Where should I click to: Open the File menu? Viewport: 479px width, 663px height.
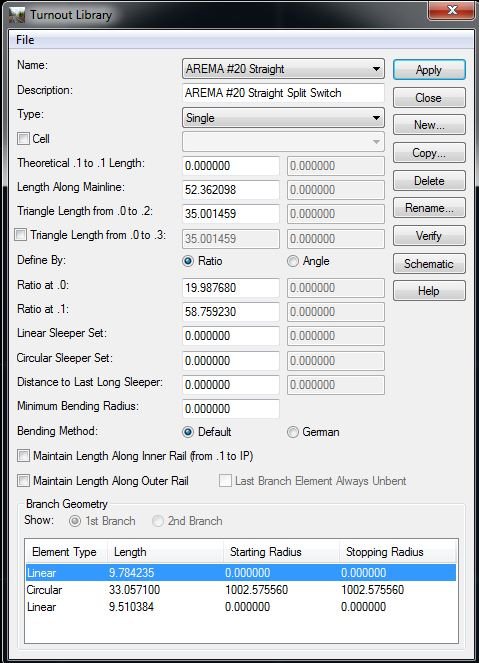pos(25,40)
